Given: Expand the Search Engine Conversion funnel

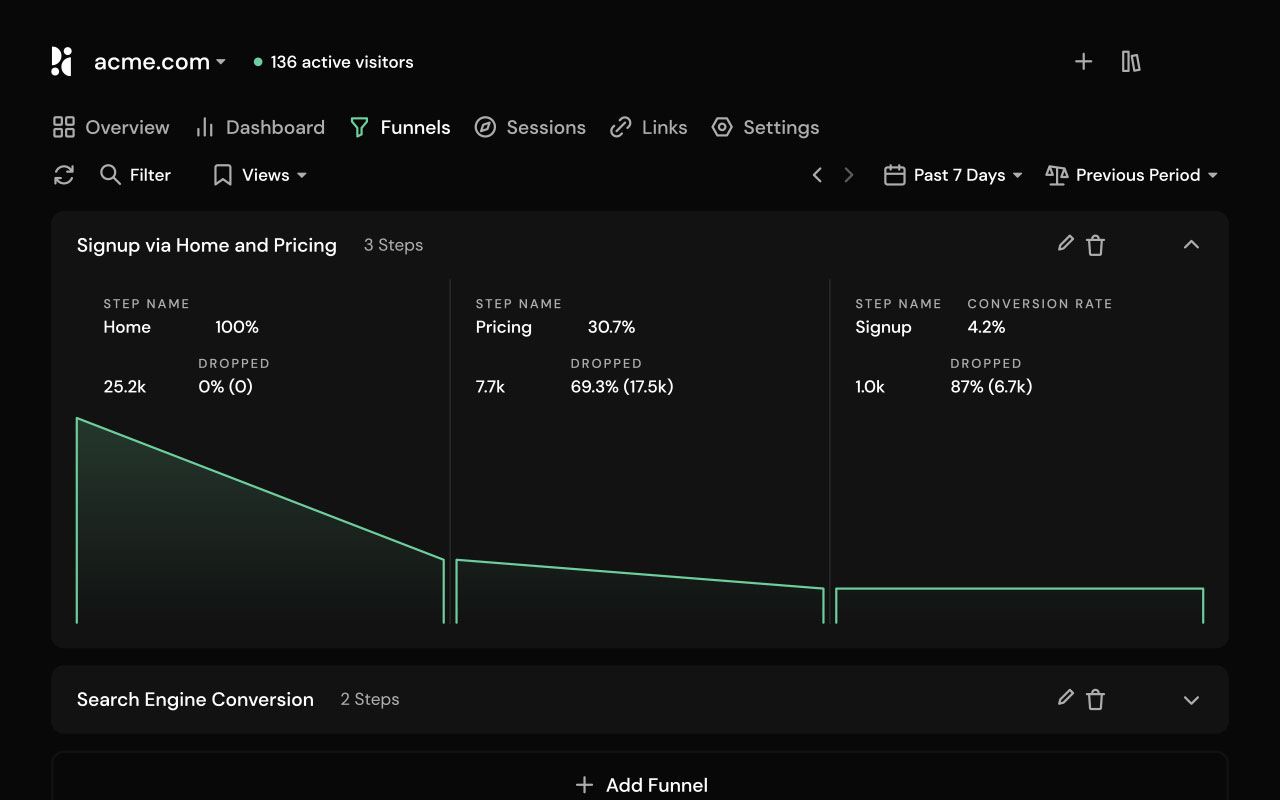Looking at the screenshot, I should tap(1191, 699).
